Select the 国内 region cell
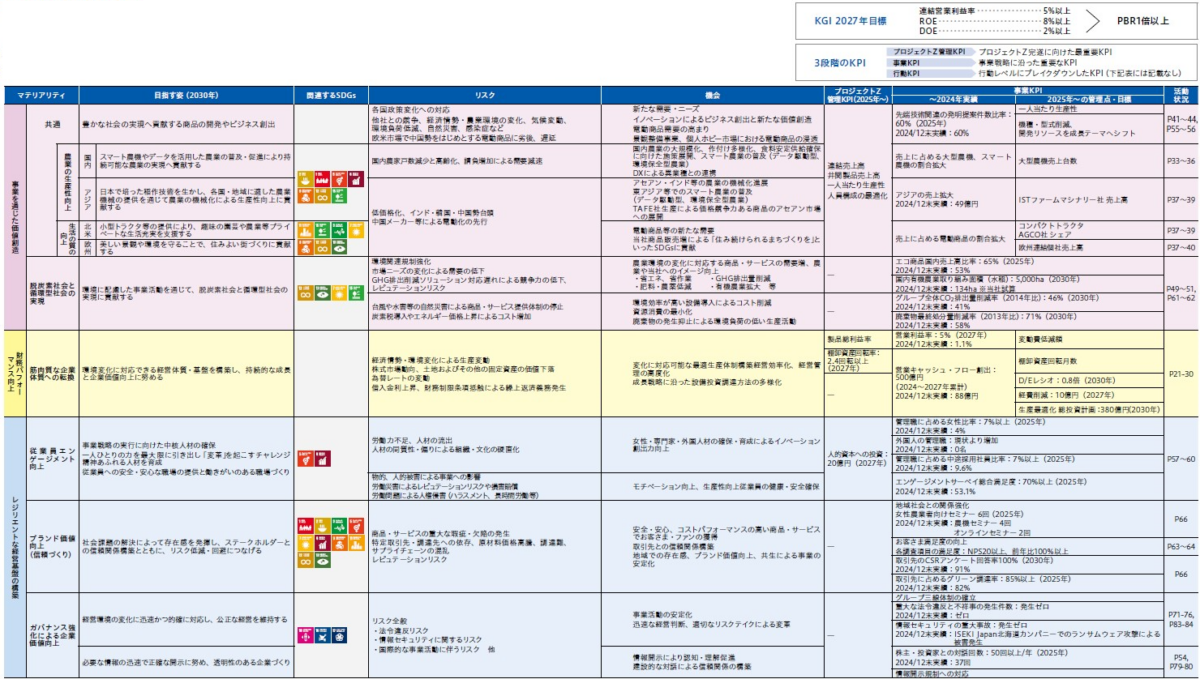1200x679 pixels. [88, 160]
